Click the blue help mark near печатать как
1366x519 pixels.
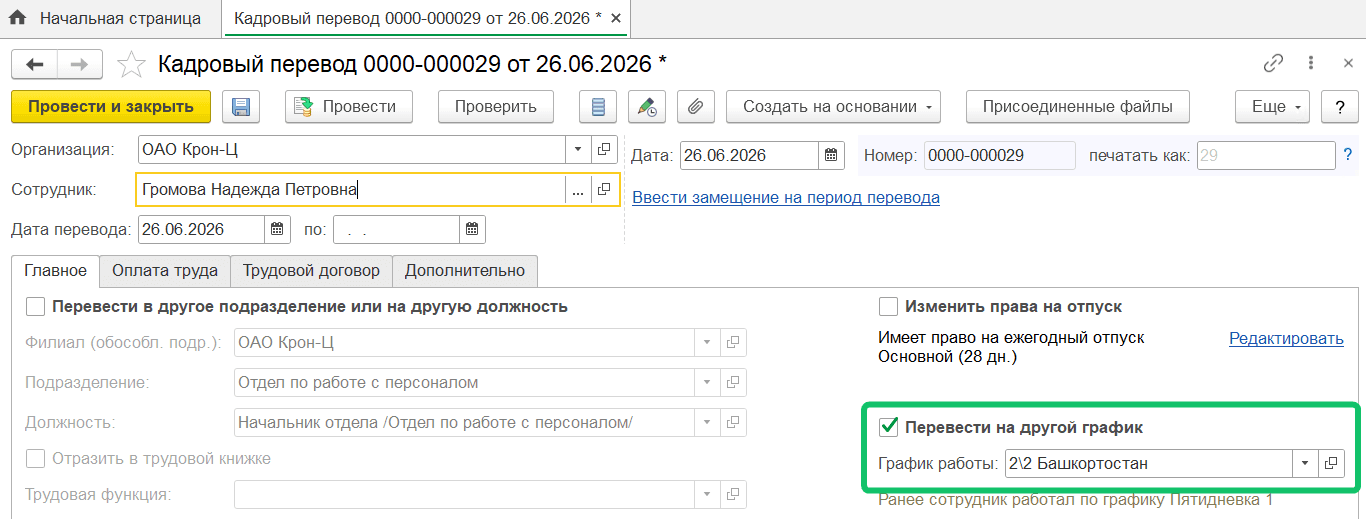coord(1348,155)
